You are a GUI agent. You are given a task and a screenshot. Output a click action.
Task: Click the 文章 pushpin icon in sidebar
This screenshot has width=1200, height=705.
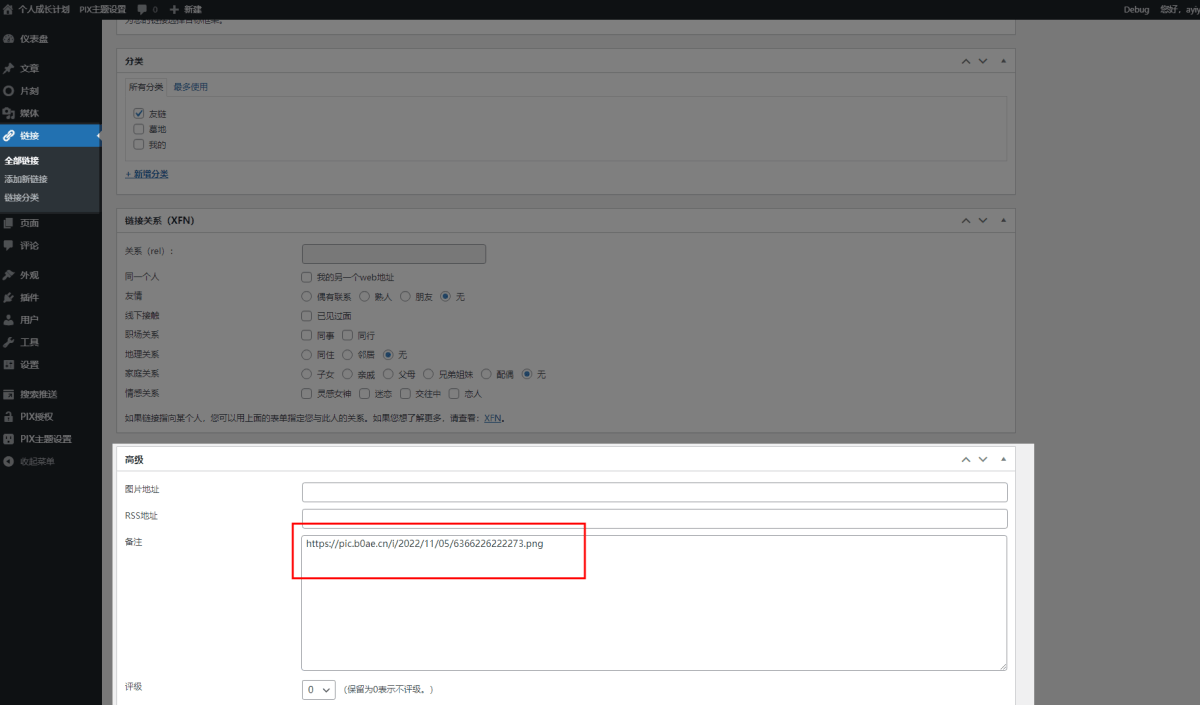click(9, 68)
